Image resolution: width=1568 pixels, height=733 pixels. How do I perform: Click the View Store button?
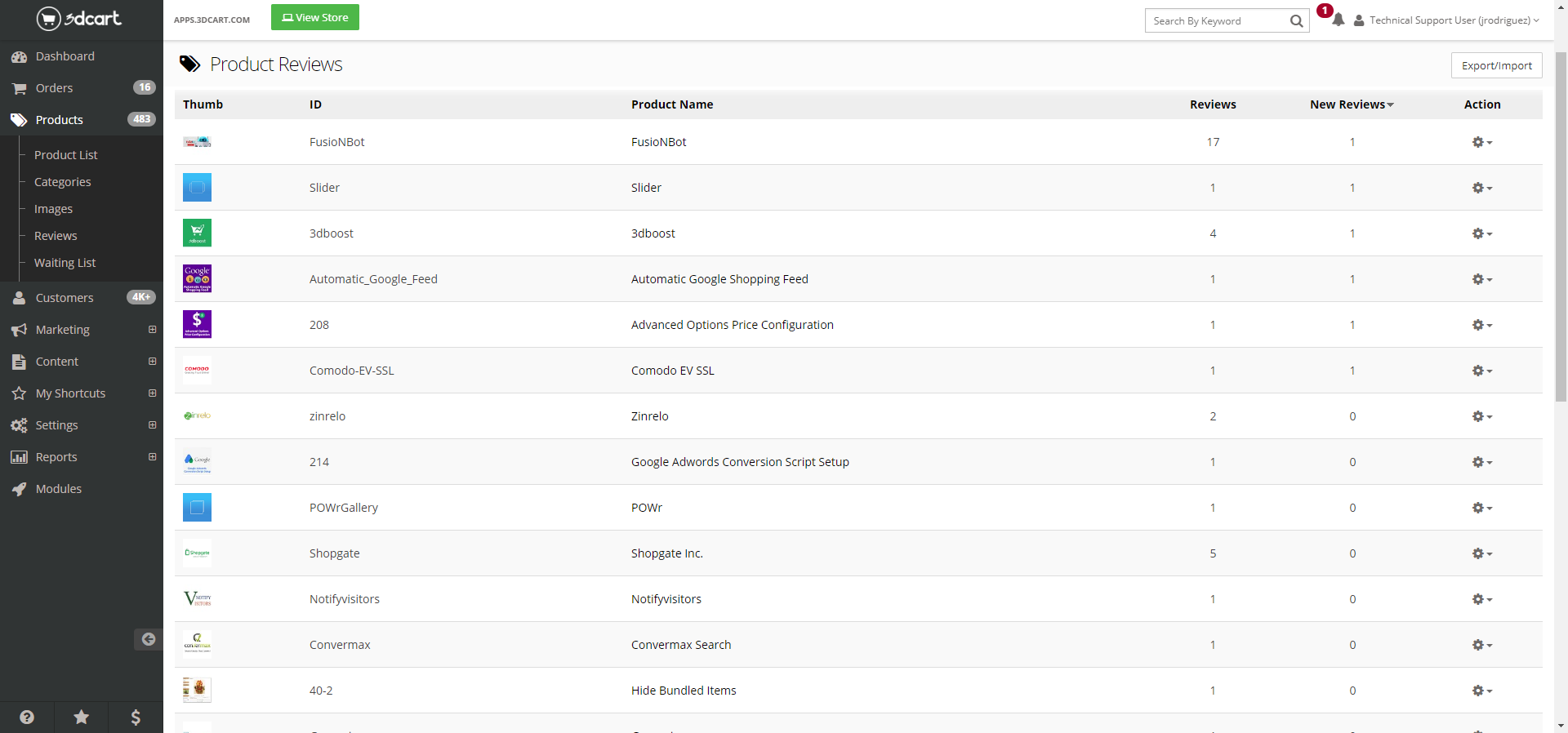(314, 17)
